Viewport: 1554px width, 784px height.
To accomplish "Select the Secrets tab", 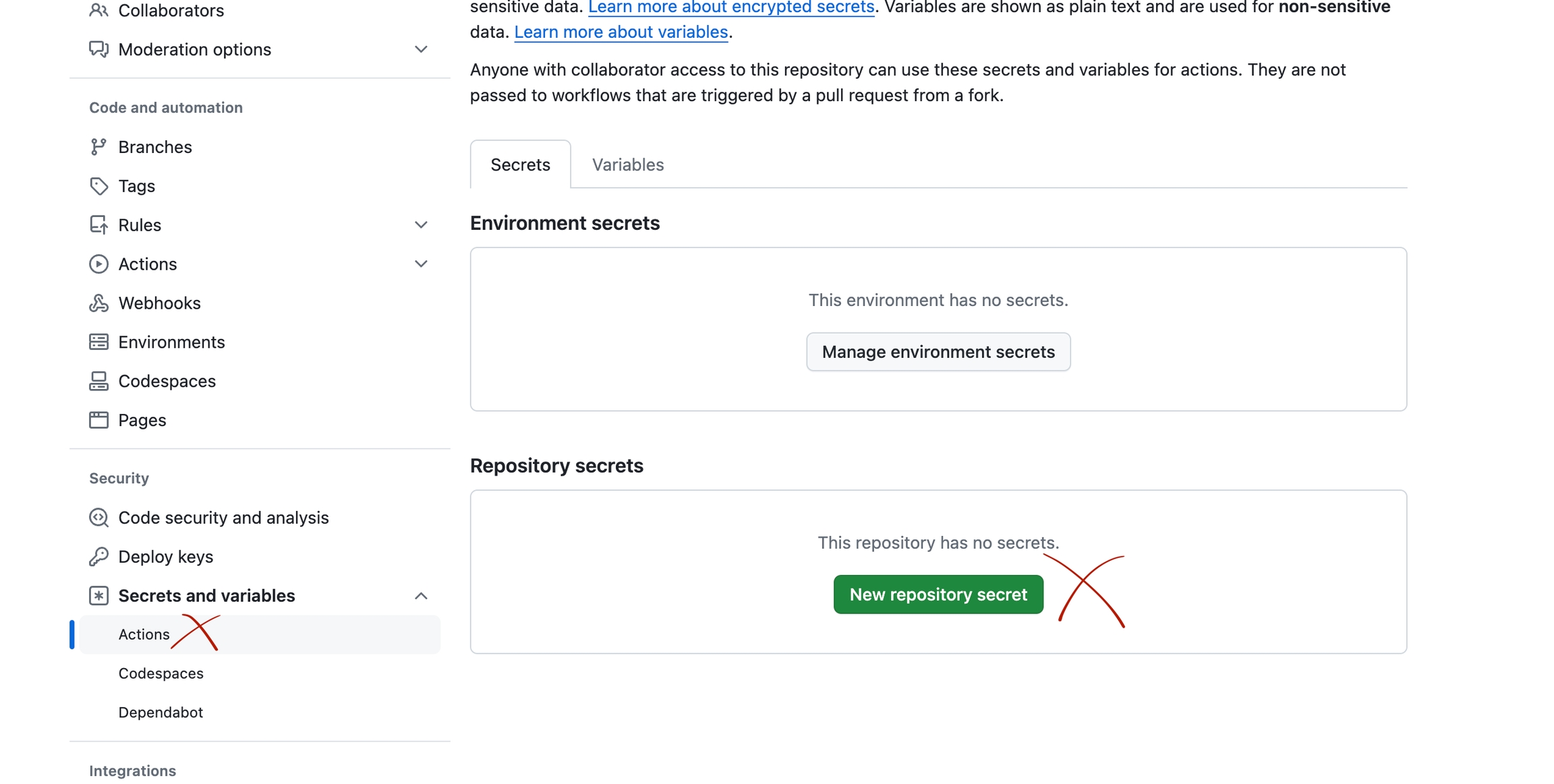I will coord(520,164).
